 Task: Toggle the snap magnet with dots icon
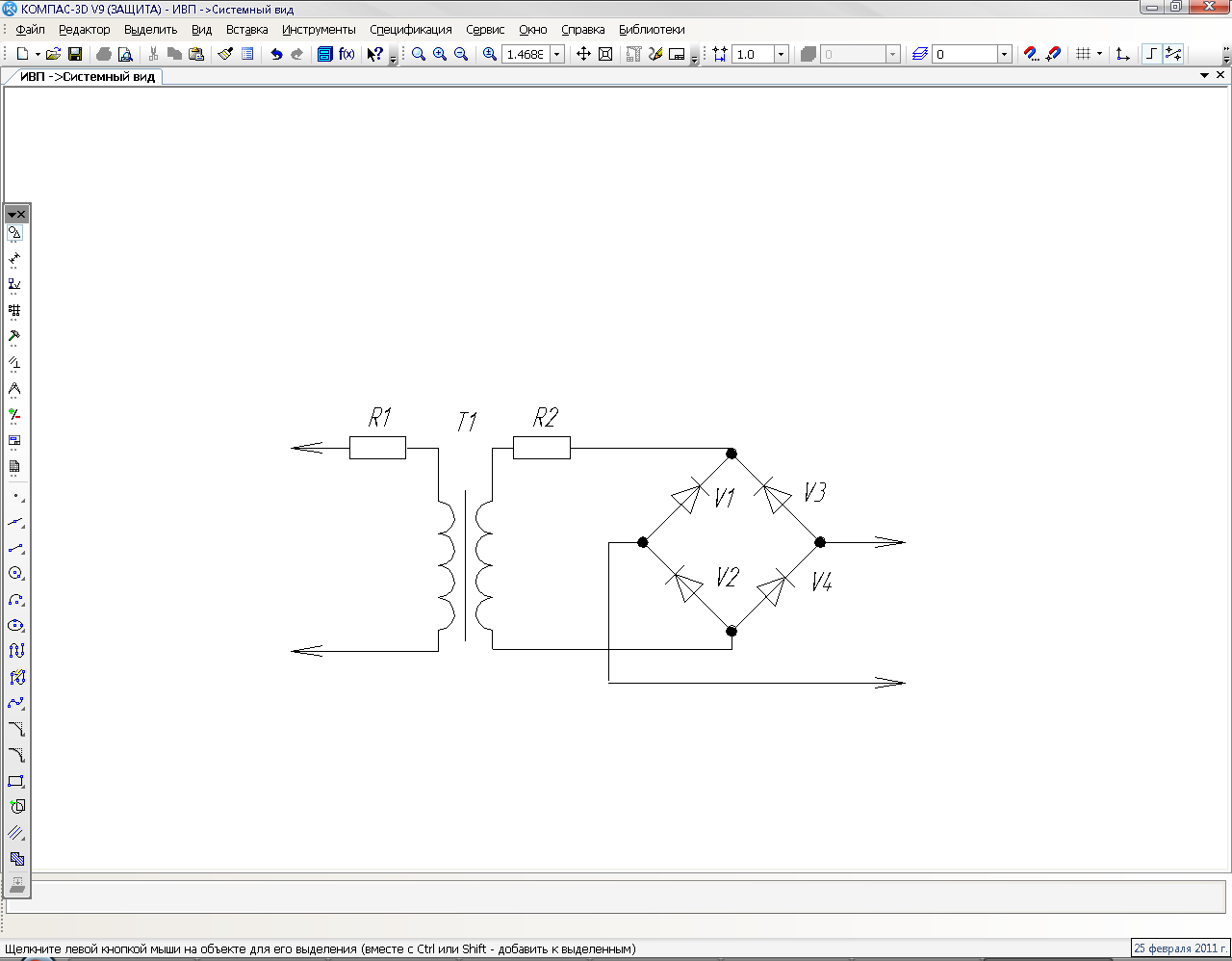(1032, 55)
